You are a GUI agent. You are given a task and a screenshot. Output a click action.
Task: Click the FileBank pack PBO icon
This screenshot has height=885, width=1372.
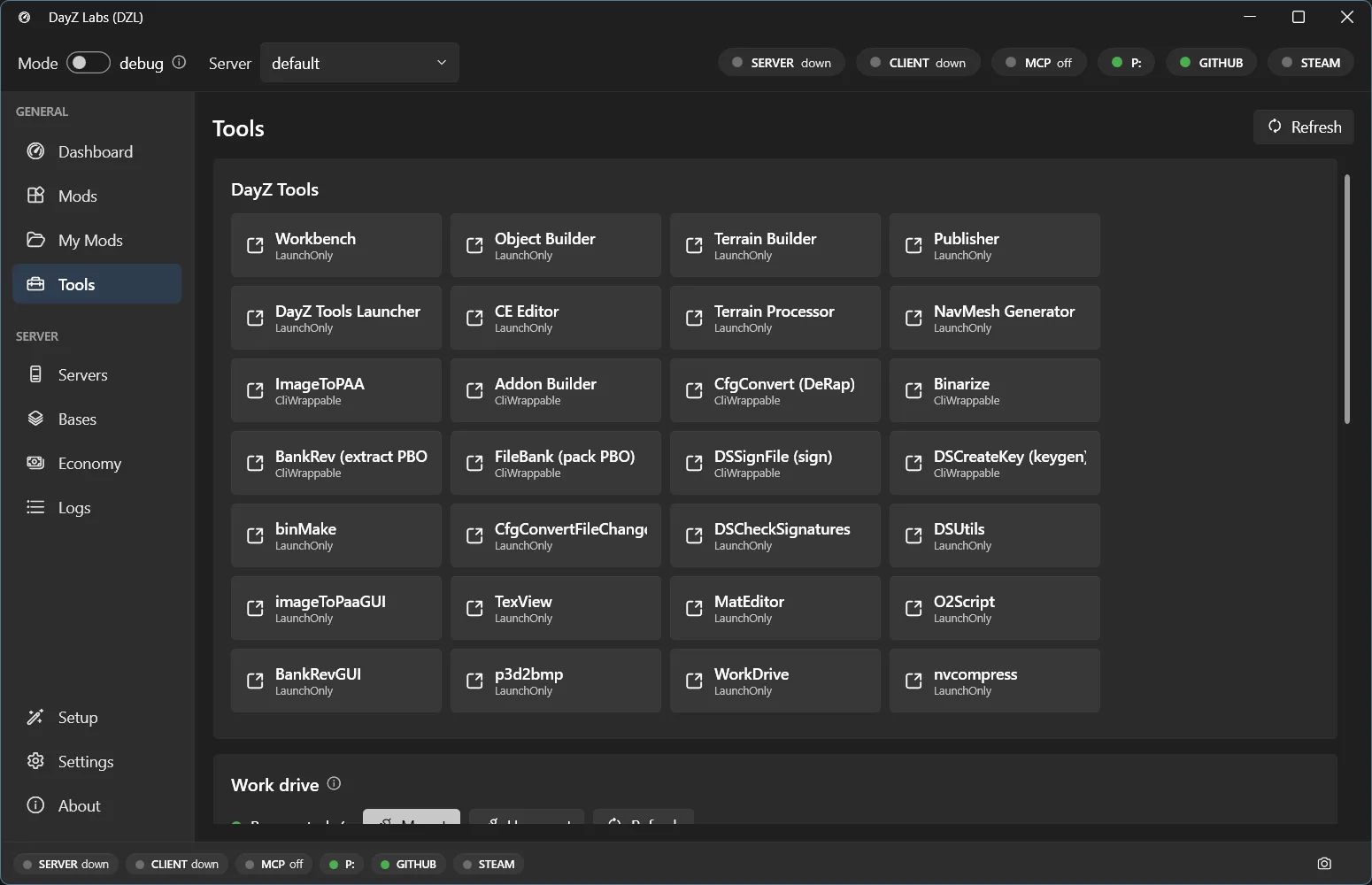474,463
